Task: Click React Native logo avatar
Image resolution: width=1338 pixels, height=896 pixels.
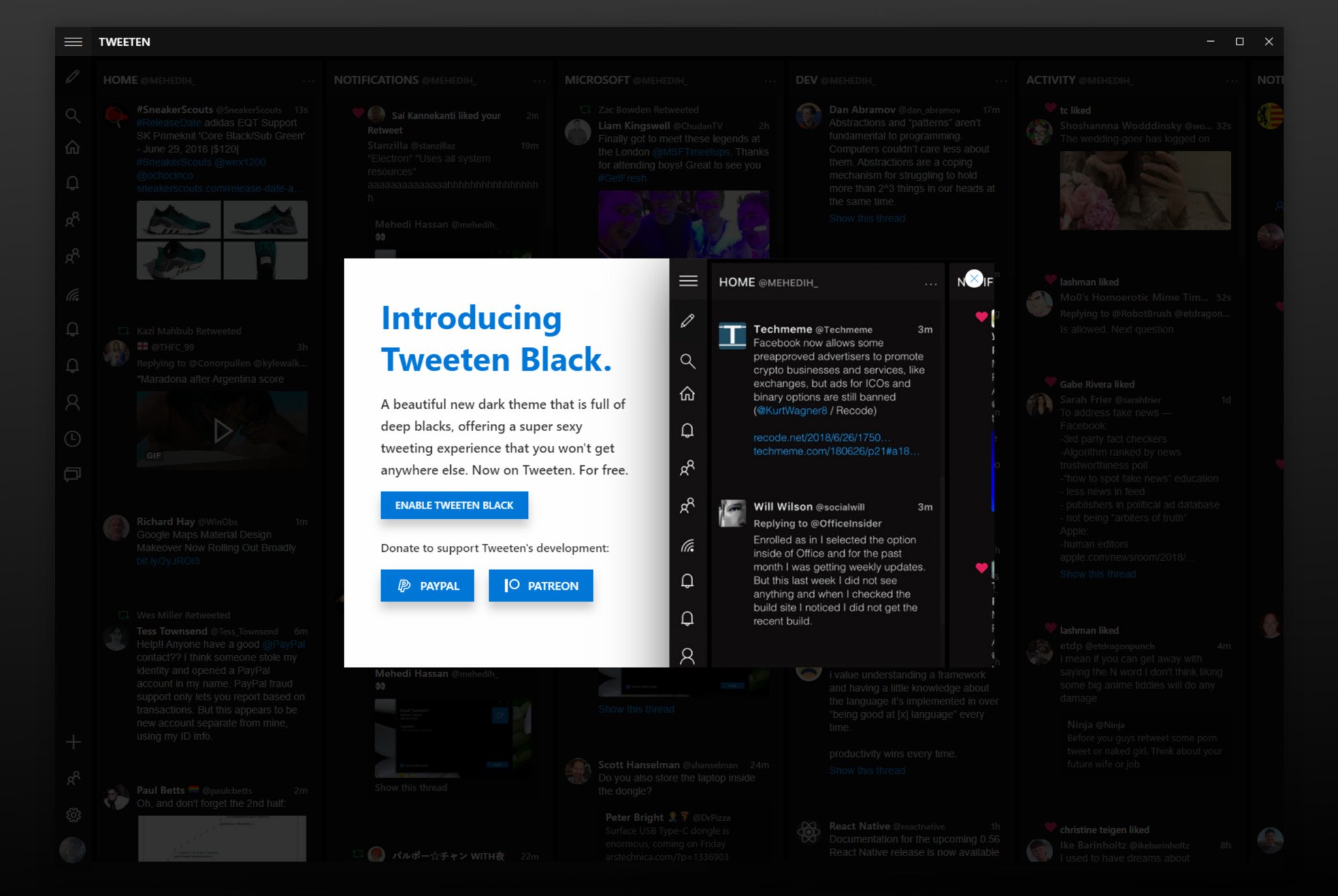Action: pyautogui.click(x=808, y=832)
